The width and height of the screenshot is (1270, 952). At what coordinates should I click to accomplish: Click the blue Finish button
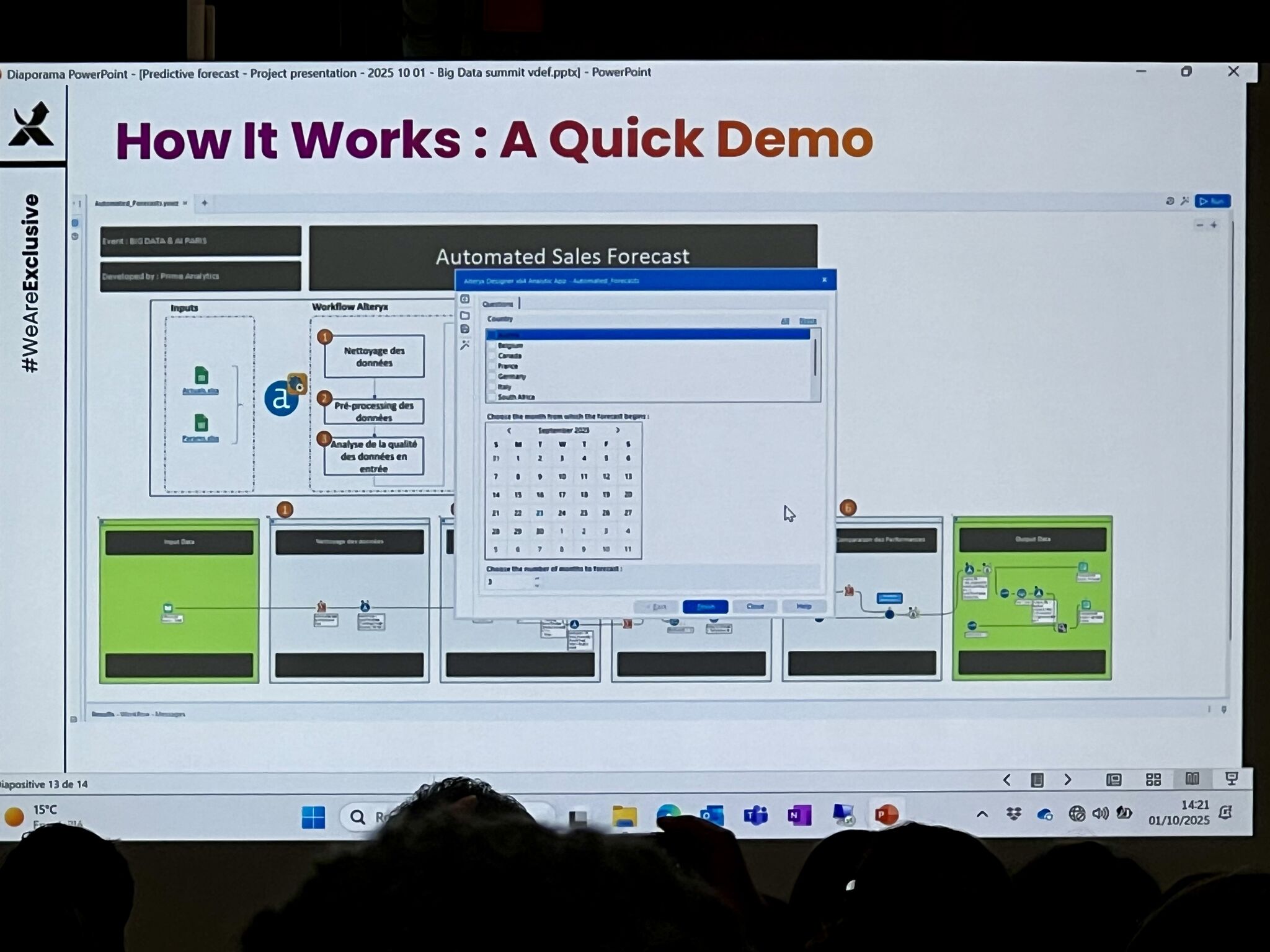point(705,606)
